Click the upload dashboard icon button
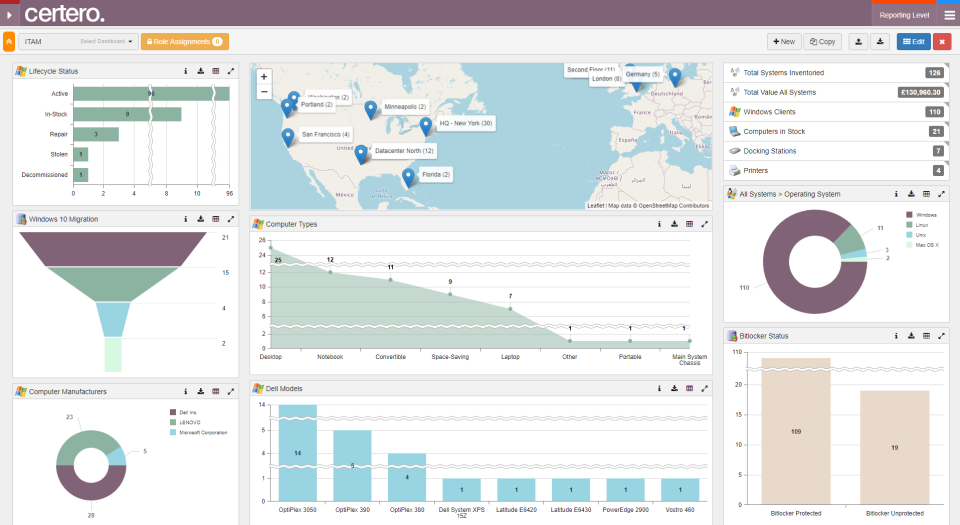 (858, 42)
